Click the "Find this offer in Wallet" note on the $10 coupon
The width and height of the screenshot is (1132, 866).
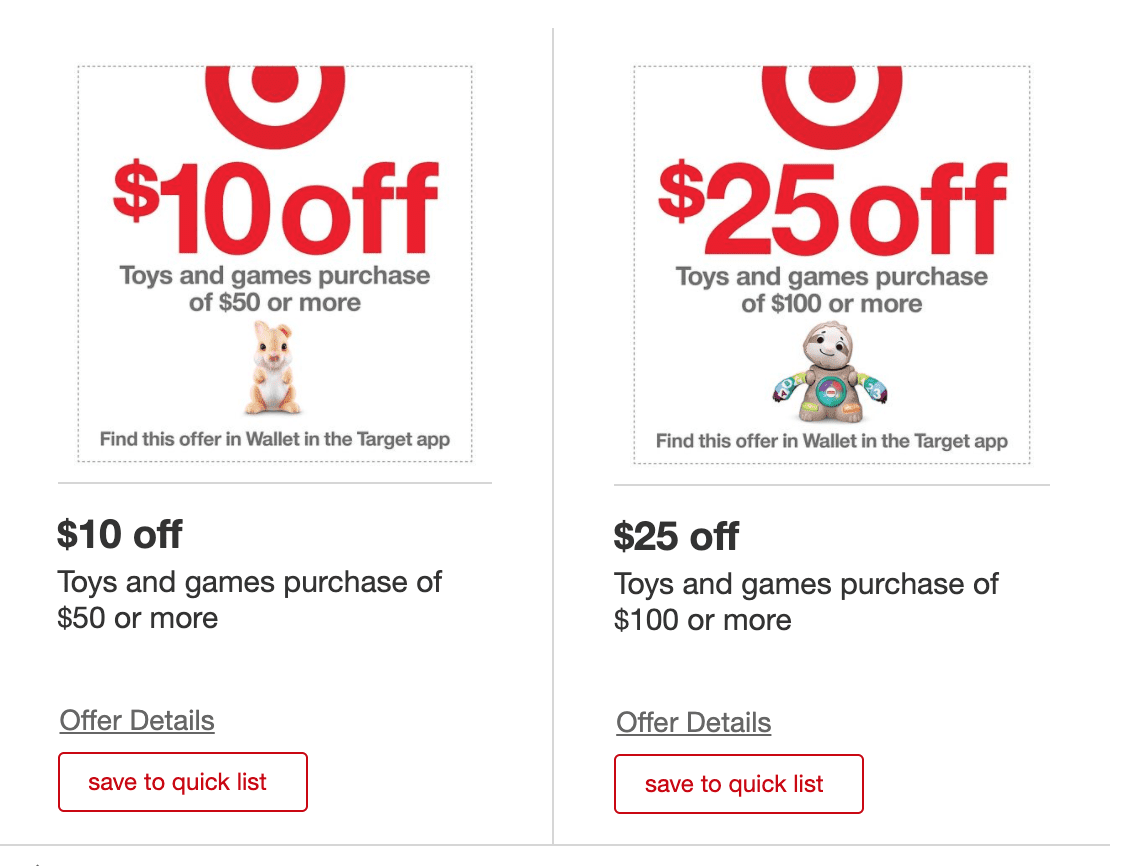[274, 439]
